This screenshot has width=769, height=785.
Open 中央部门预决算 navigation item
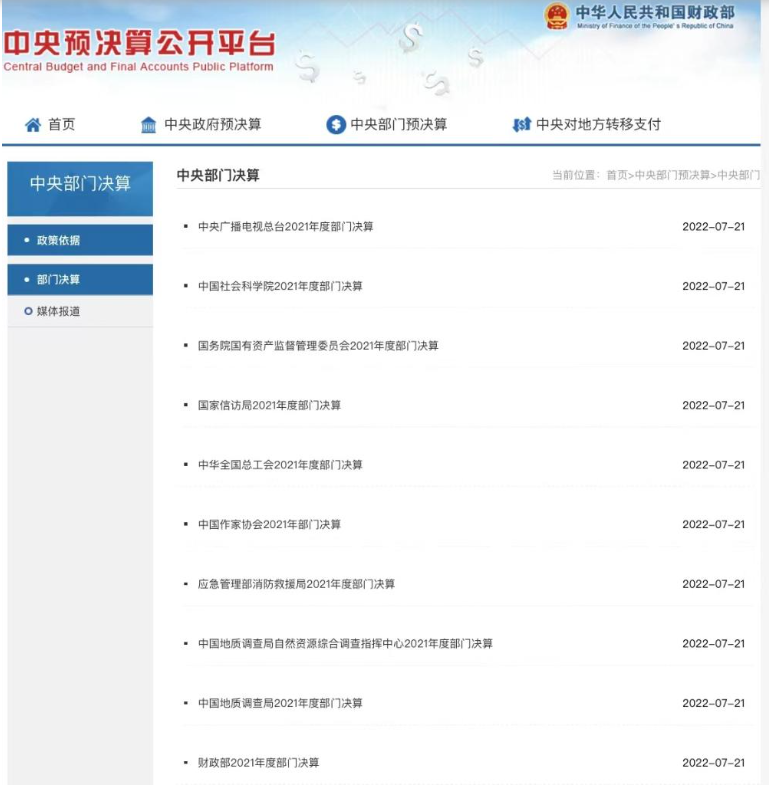click(399, 124)
